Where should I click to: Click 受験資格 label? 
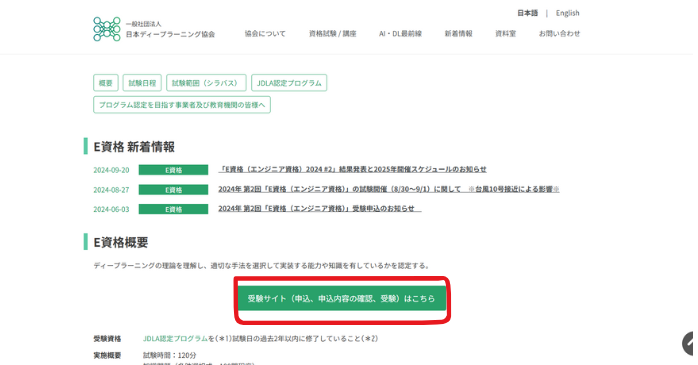[107, 339]
